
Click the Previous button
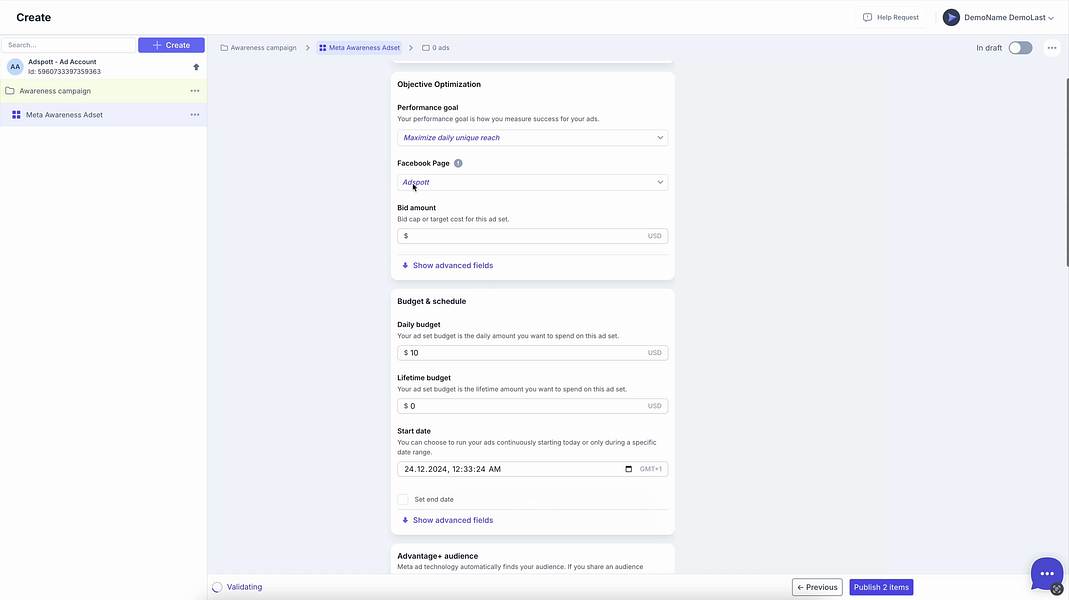coord(817,587)
